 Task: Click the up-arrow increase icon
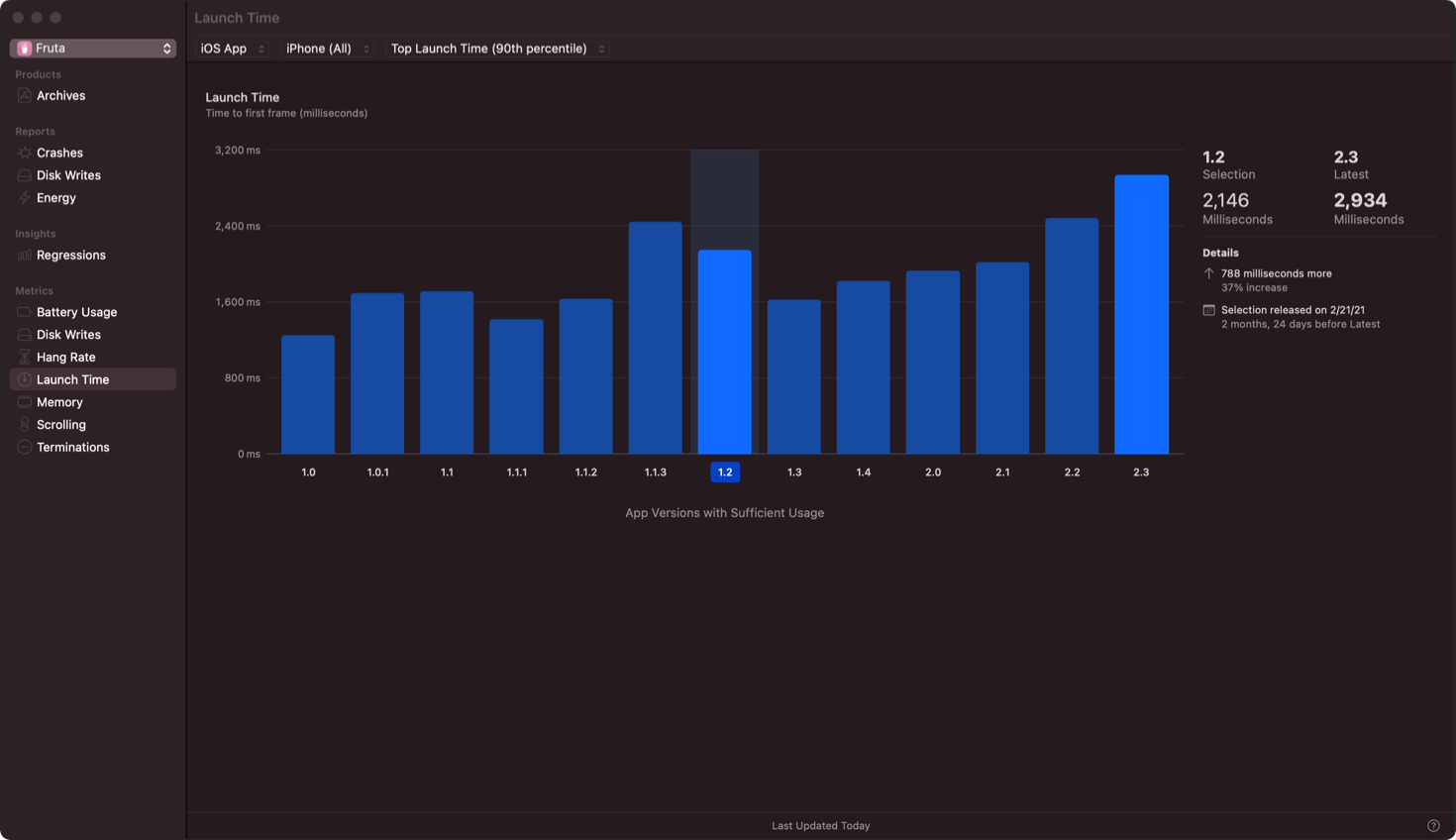1208,273
